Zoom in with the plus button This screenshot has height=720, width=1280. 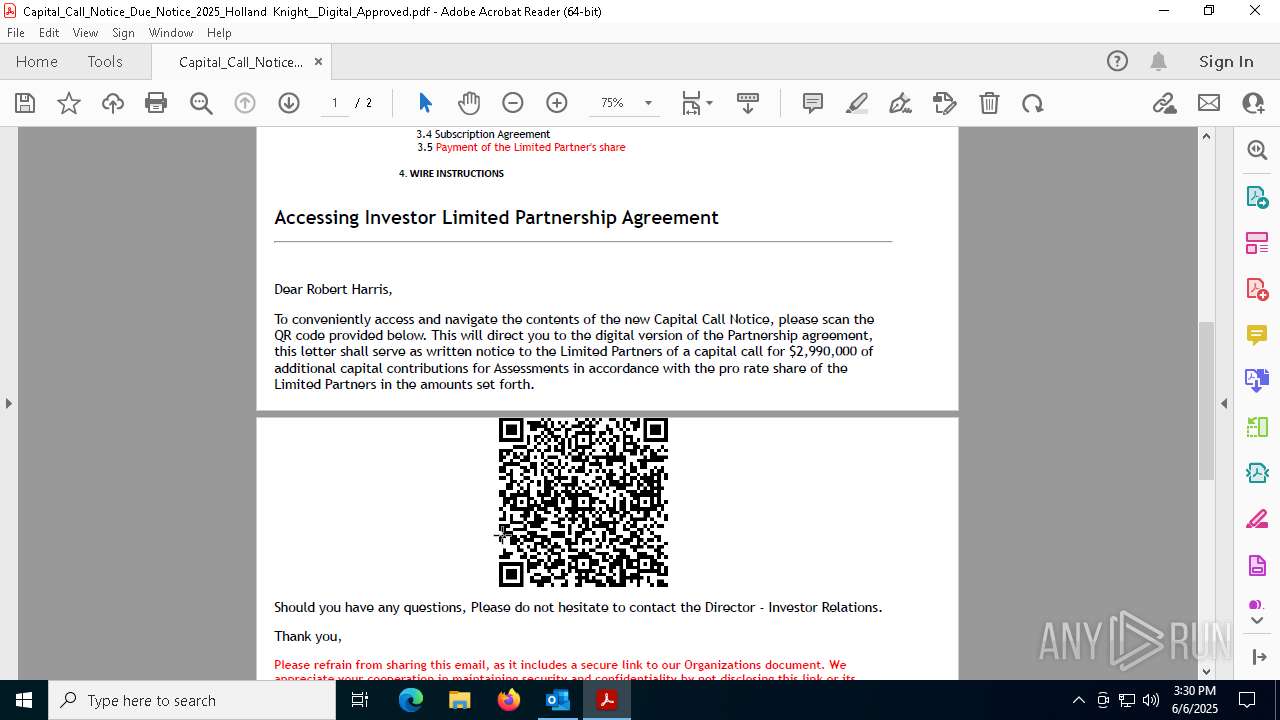557,103
